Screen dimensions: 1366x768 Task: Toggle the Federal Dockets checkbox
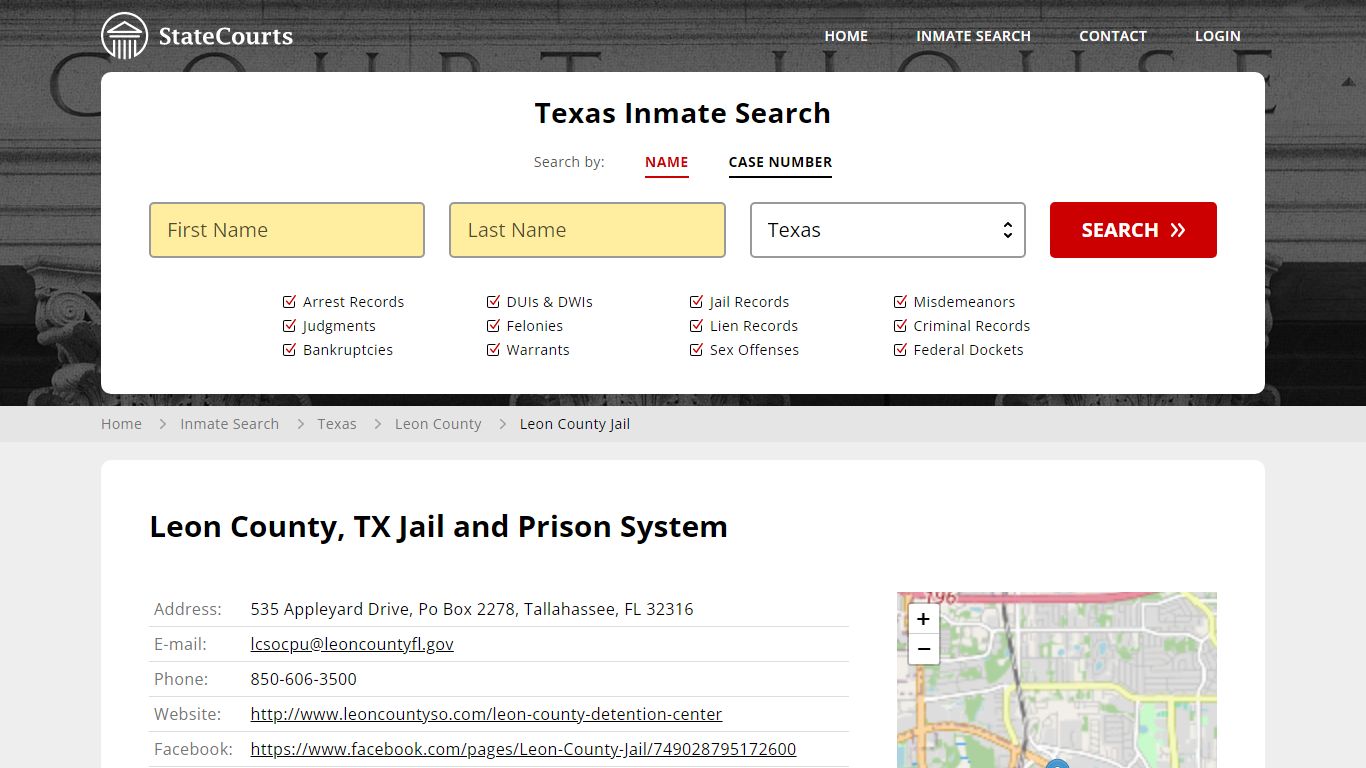[900, 350]
